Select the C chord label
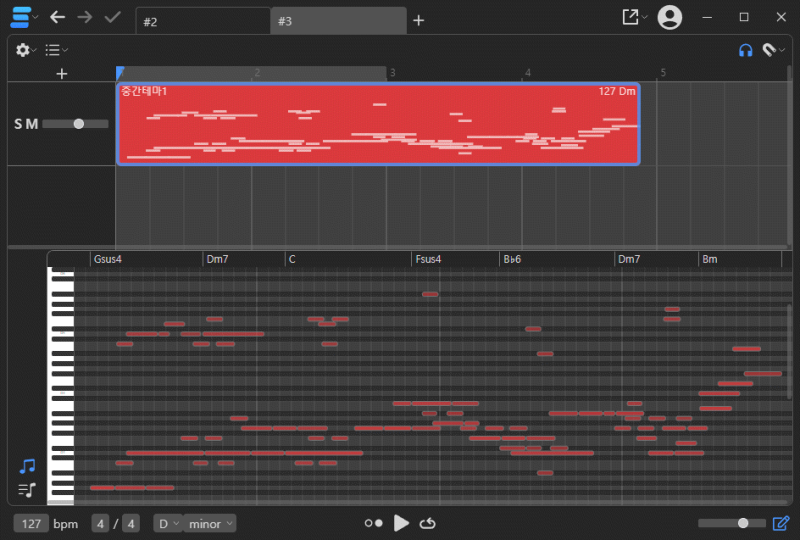 pyautogui.click(x=292, y=259)
